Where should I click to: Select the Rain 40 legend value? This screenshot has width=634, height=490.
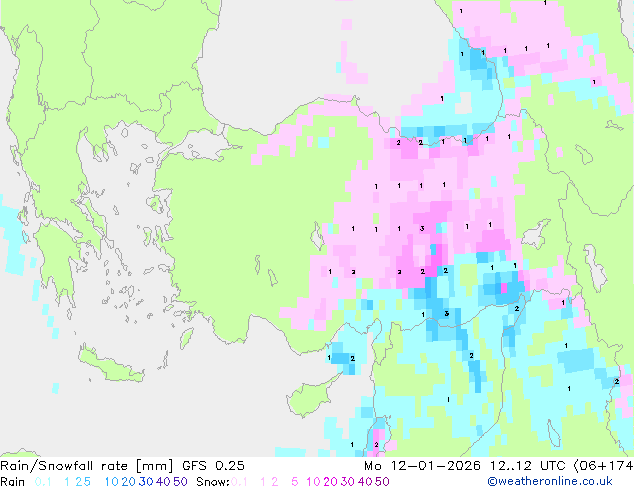(163, 482)
